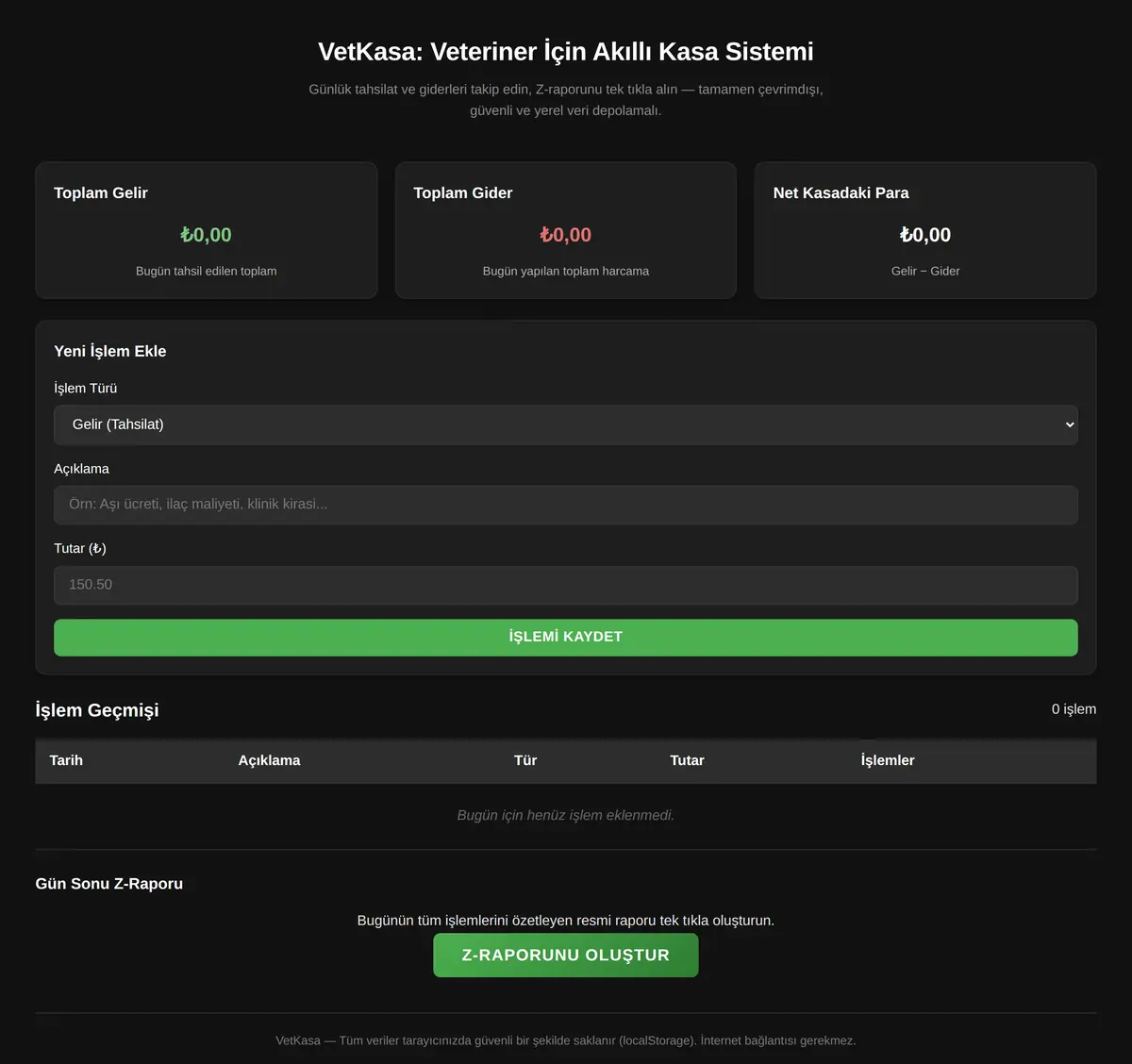
Task: Click the İŞLEMİ KAYDET button
Action: [x=566, y=638]
